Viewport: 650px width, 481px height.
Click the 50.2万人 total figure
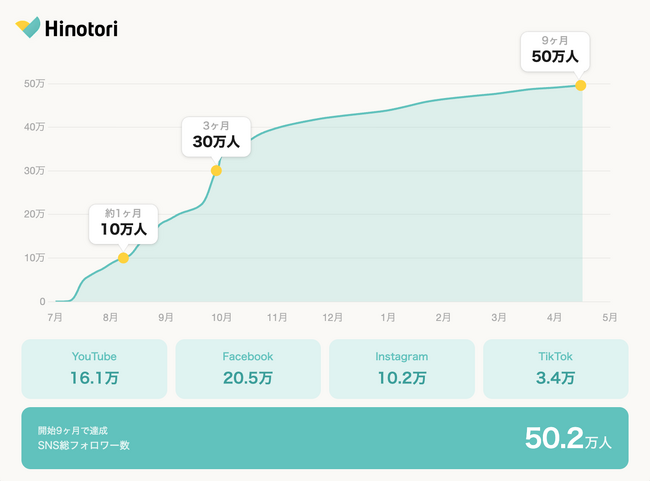click(x=568, y=438)
